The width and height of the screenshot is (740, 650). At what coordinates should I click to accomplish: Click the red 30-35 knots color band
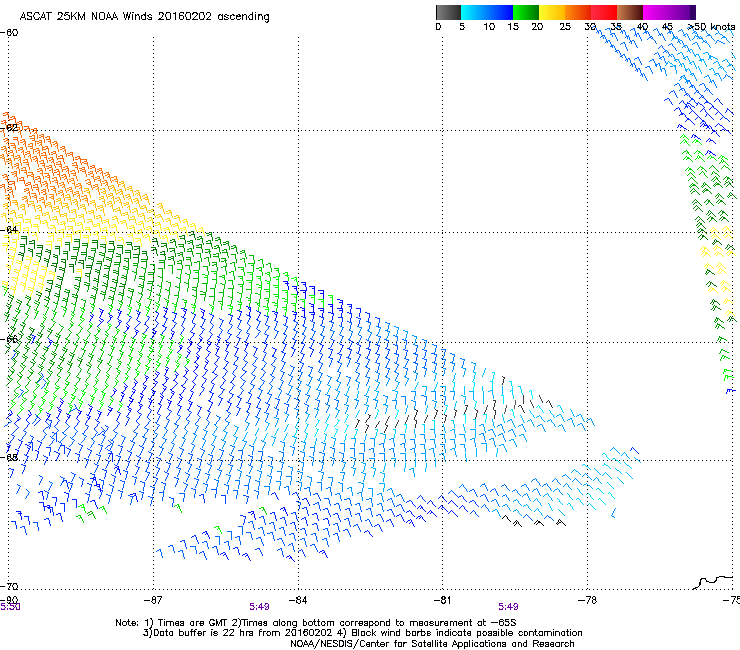[x=604, y=12]
